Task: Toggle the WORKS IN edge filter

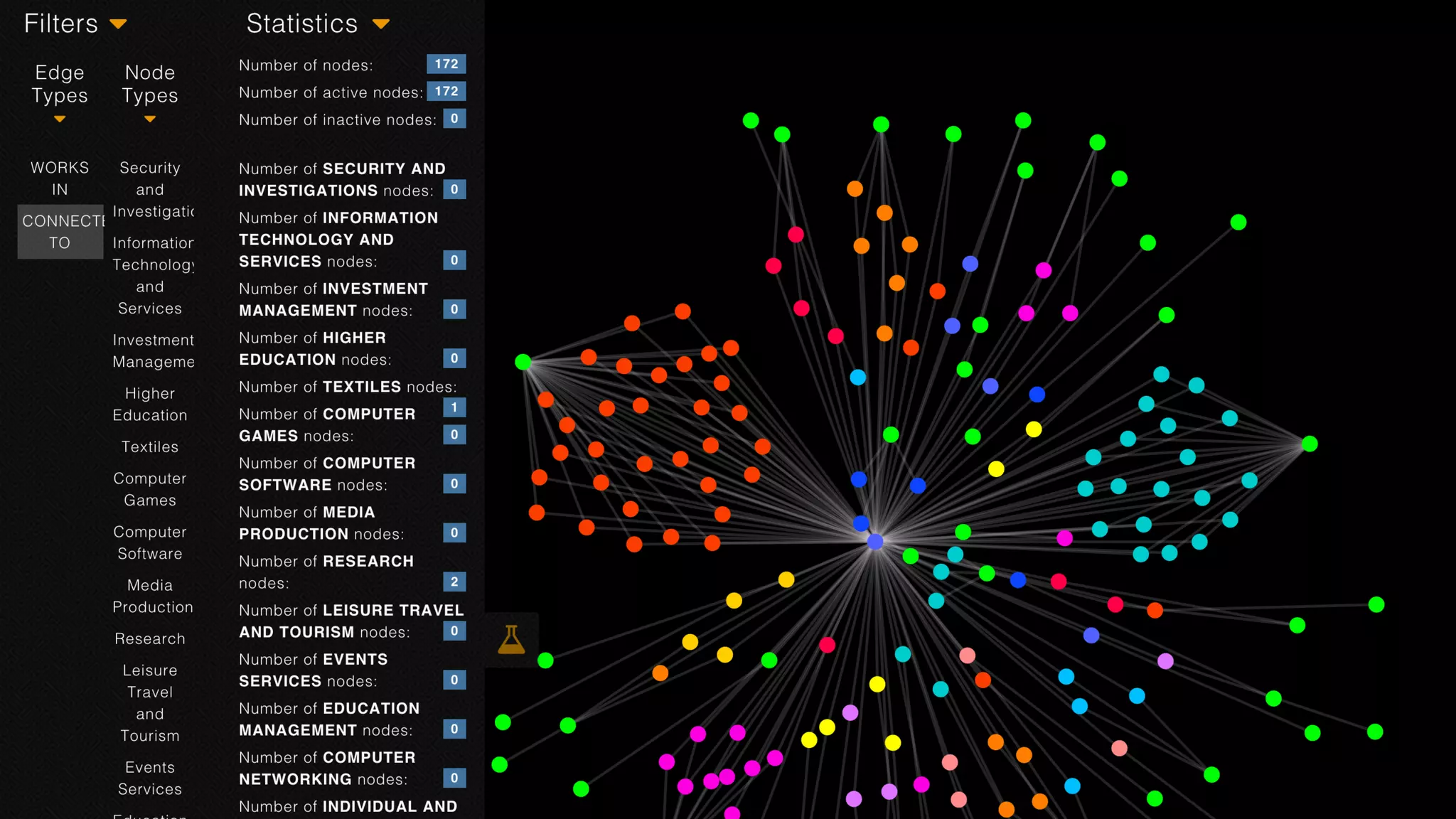Action: pyautogui.click(x=60, y=178)
